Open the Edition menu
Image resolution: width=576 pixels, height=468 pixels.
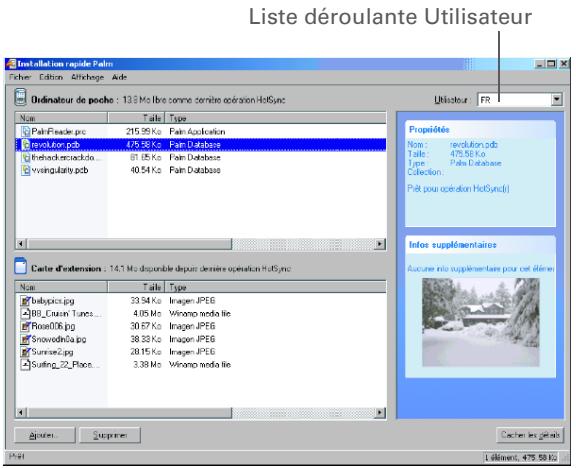(51, 77)
